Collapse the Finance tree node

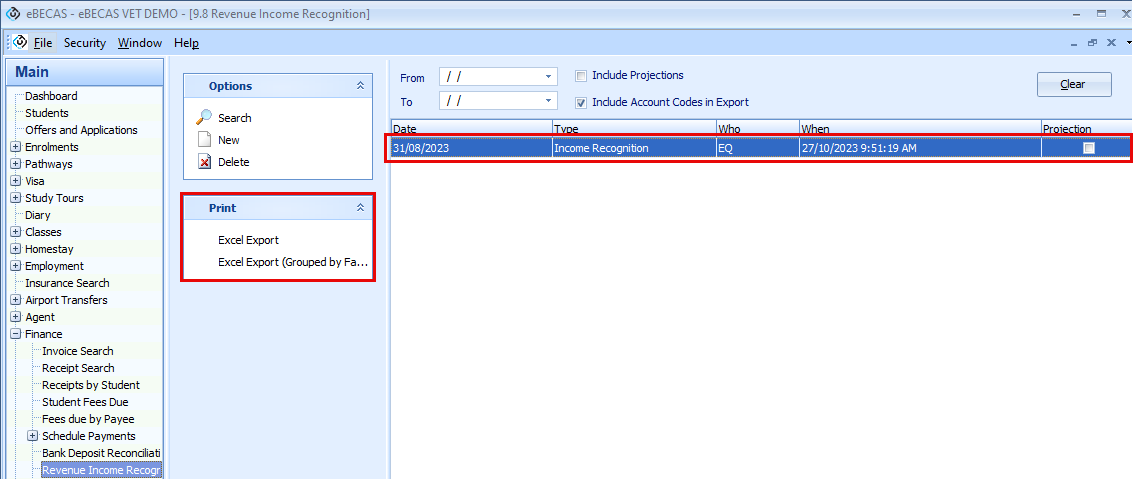click(x=16, y=334)
